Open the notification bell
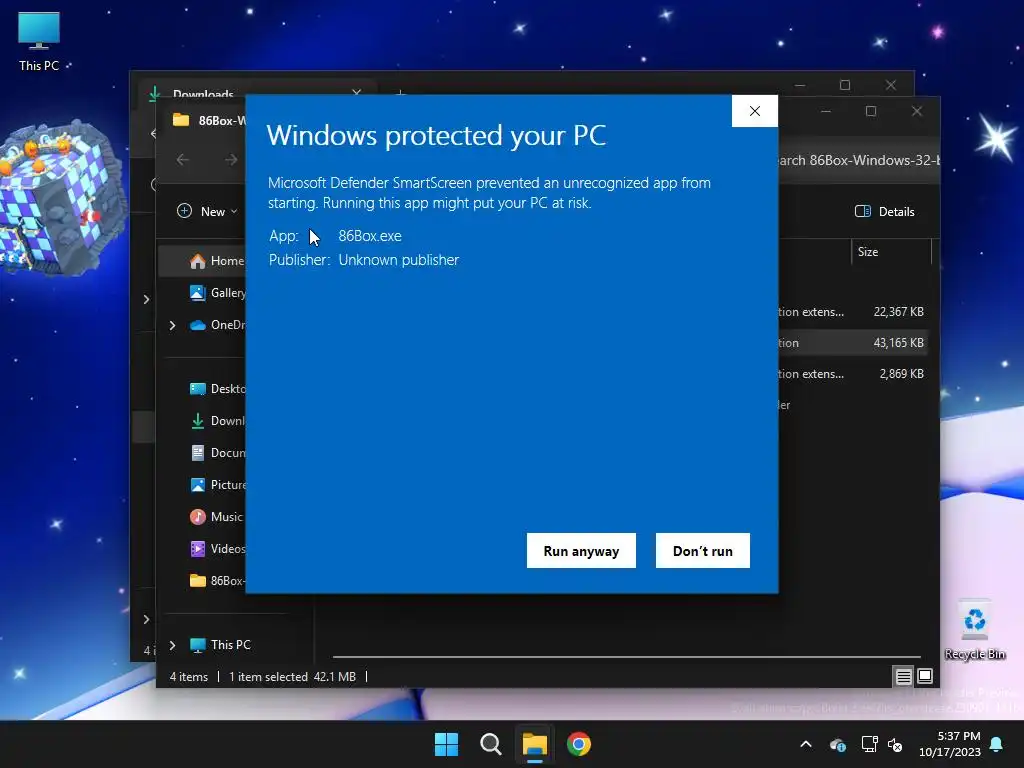Viewport: 1024px width, 768px height. (x=997, y=744)
